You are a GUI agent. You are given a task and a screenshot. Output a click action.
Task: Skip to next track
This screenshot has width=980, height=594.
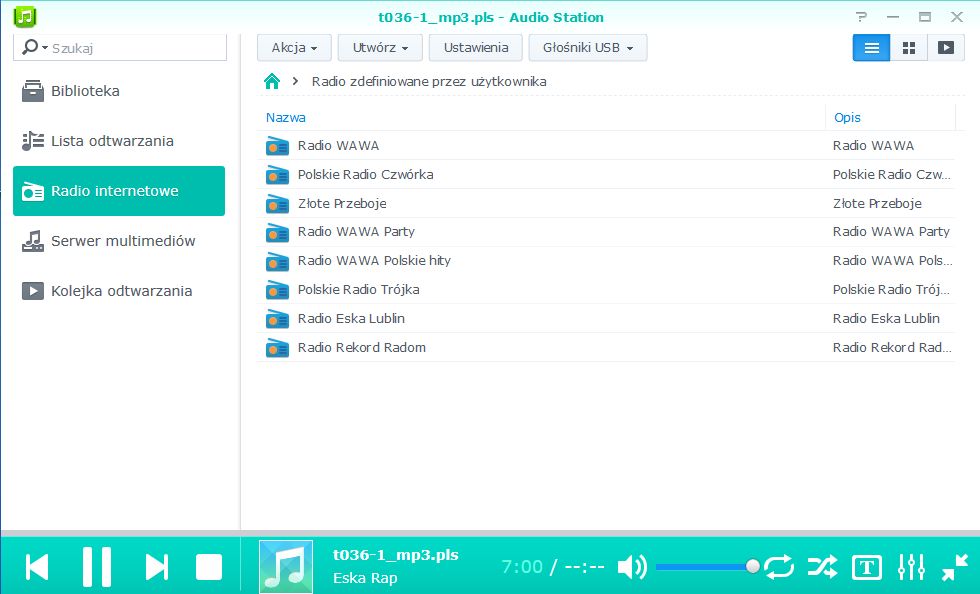tap(156, 567)
